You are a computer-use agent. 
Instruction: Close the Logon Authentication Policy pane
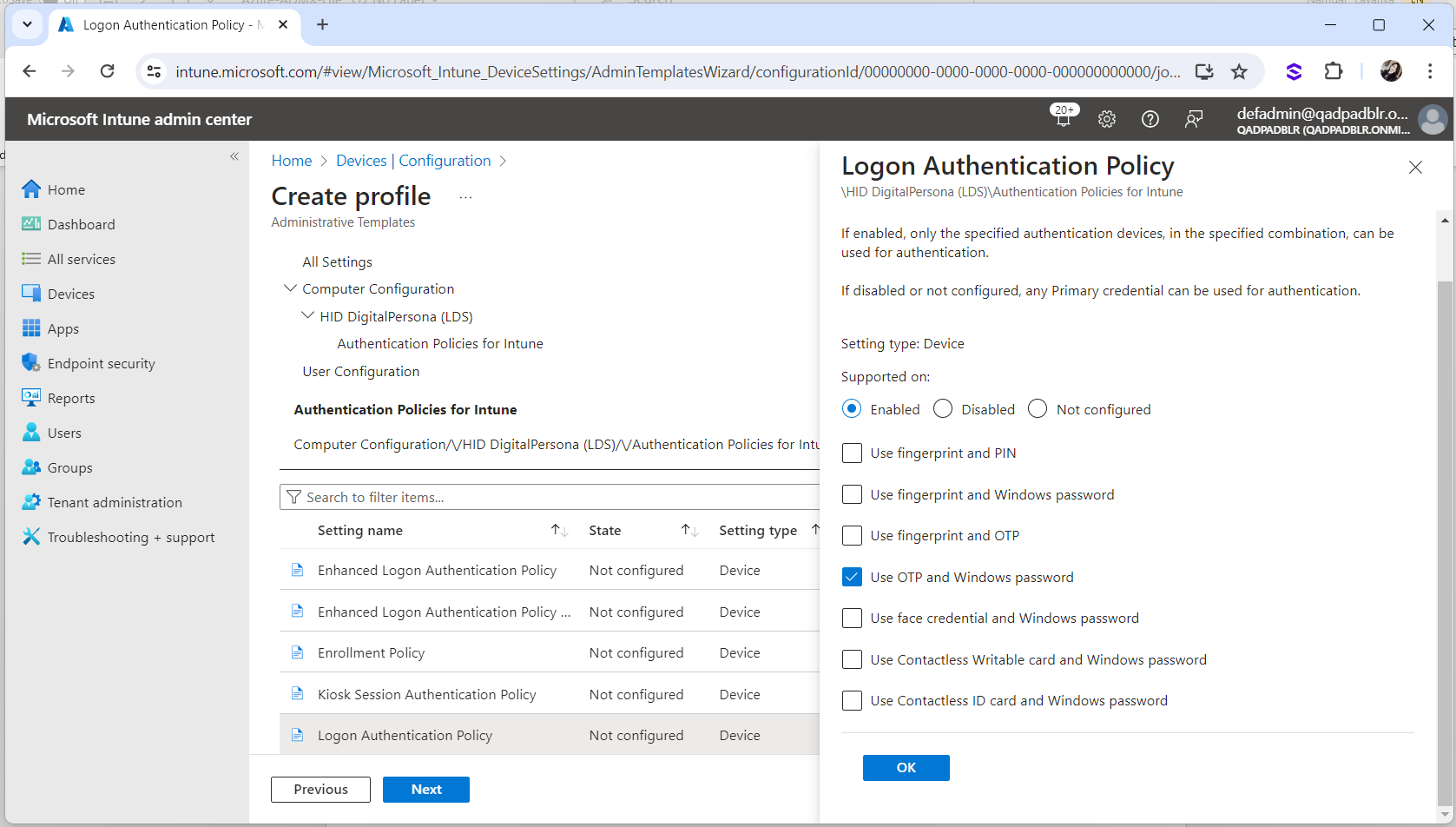pos(1415,167)
